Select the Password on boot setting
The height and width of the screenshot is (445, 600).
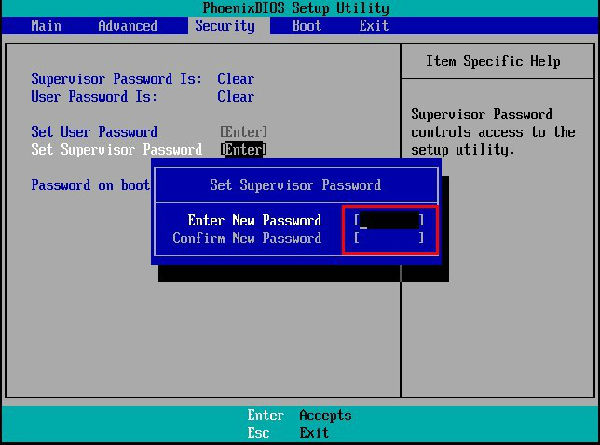90,185
